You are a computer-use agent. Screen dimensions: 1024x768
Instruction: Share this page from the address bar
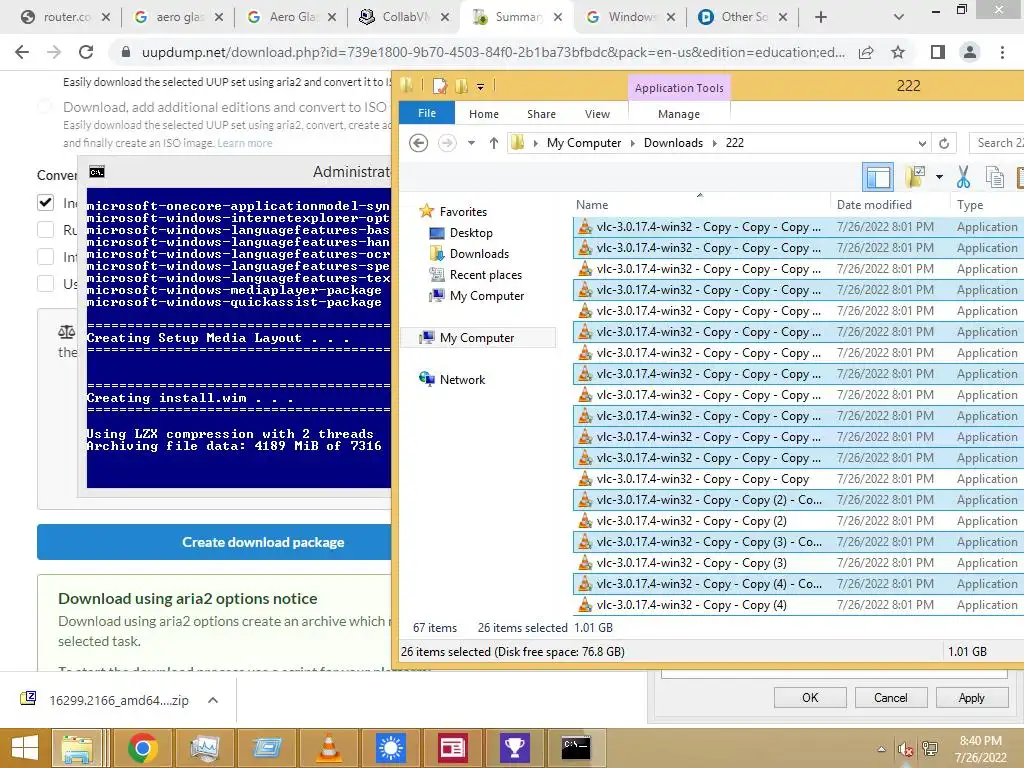(x=866, y=52)
